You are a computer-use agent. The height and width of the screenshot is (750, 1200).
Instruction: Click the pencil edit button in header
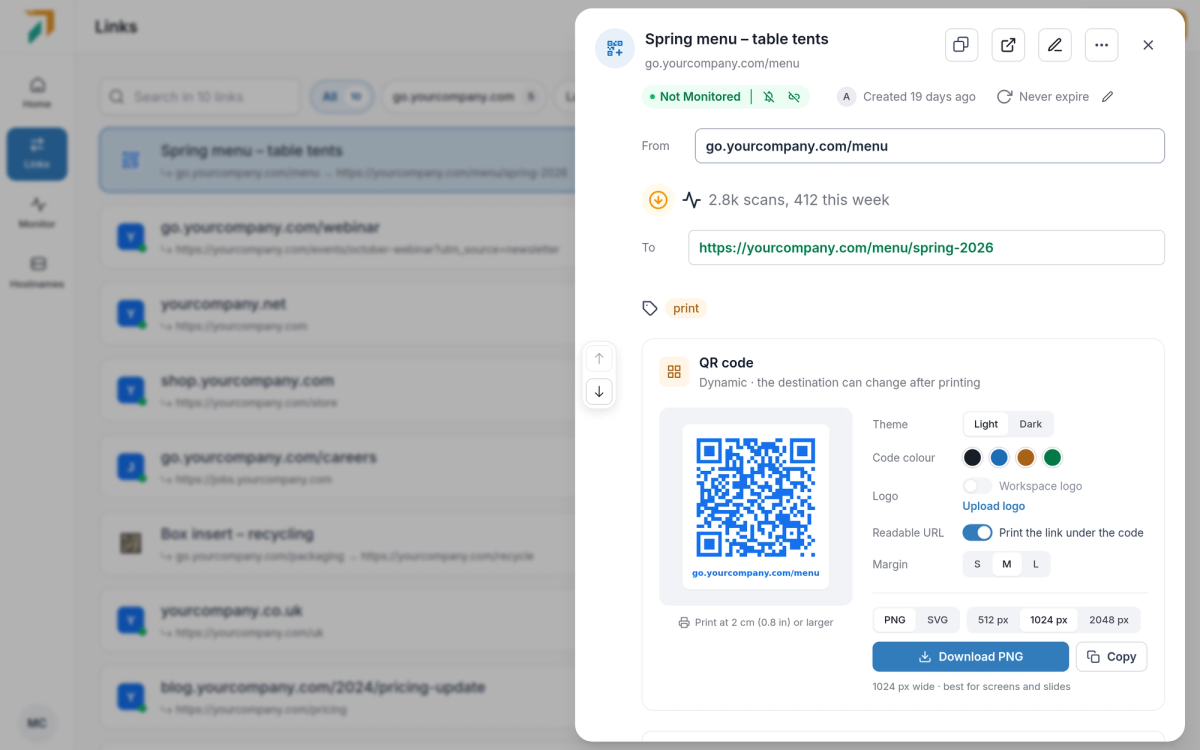point(1055,45)
